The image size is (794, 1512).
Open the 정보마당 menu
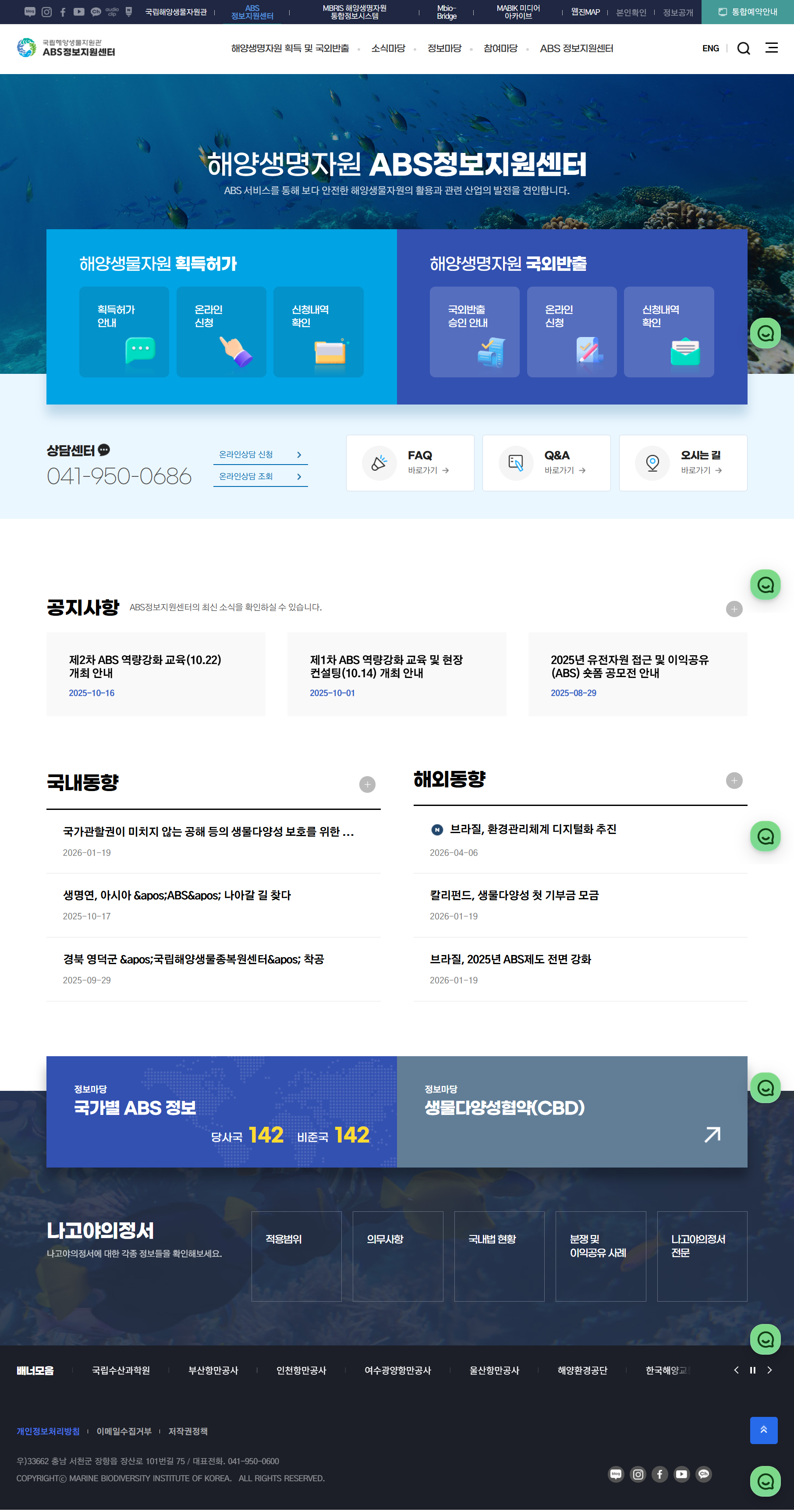point(444,49)
